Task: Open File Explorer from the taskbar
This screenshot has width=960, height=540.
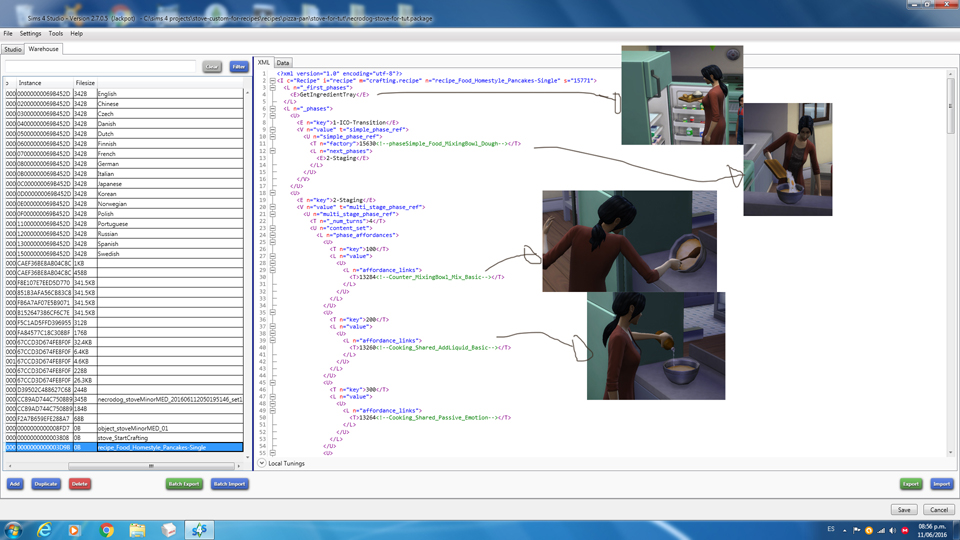Action: pos(137,530)
